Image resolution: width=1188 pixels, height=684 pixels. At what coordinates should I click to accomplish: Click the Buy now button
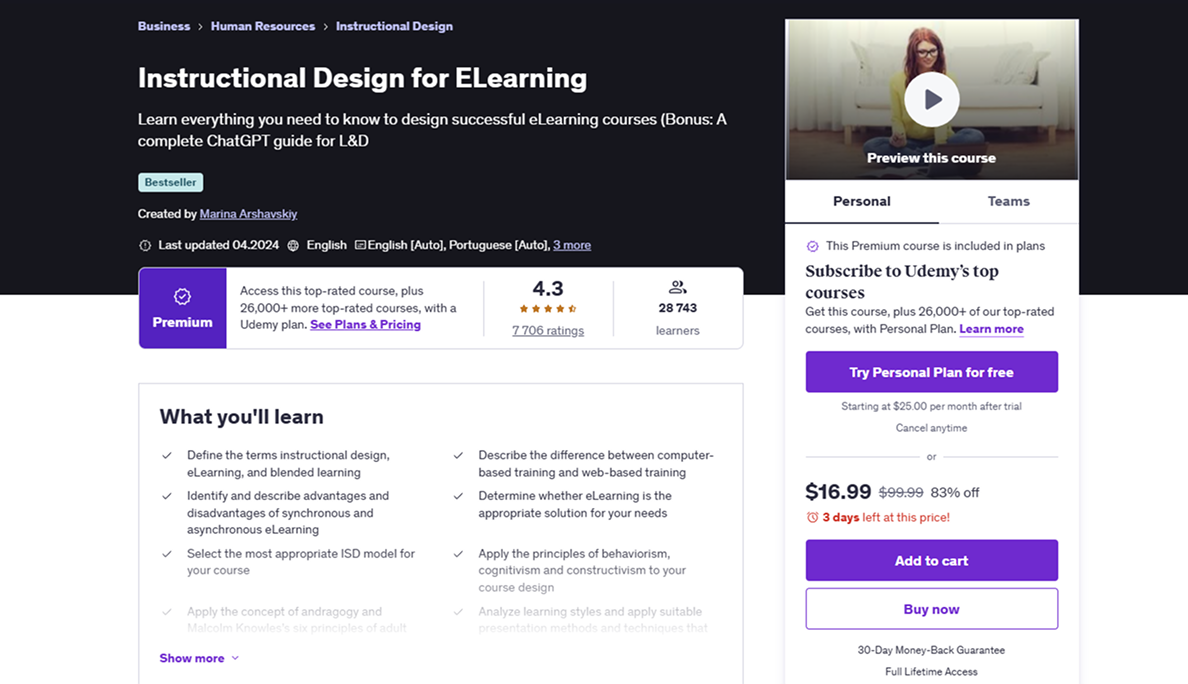(931, 609)
